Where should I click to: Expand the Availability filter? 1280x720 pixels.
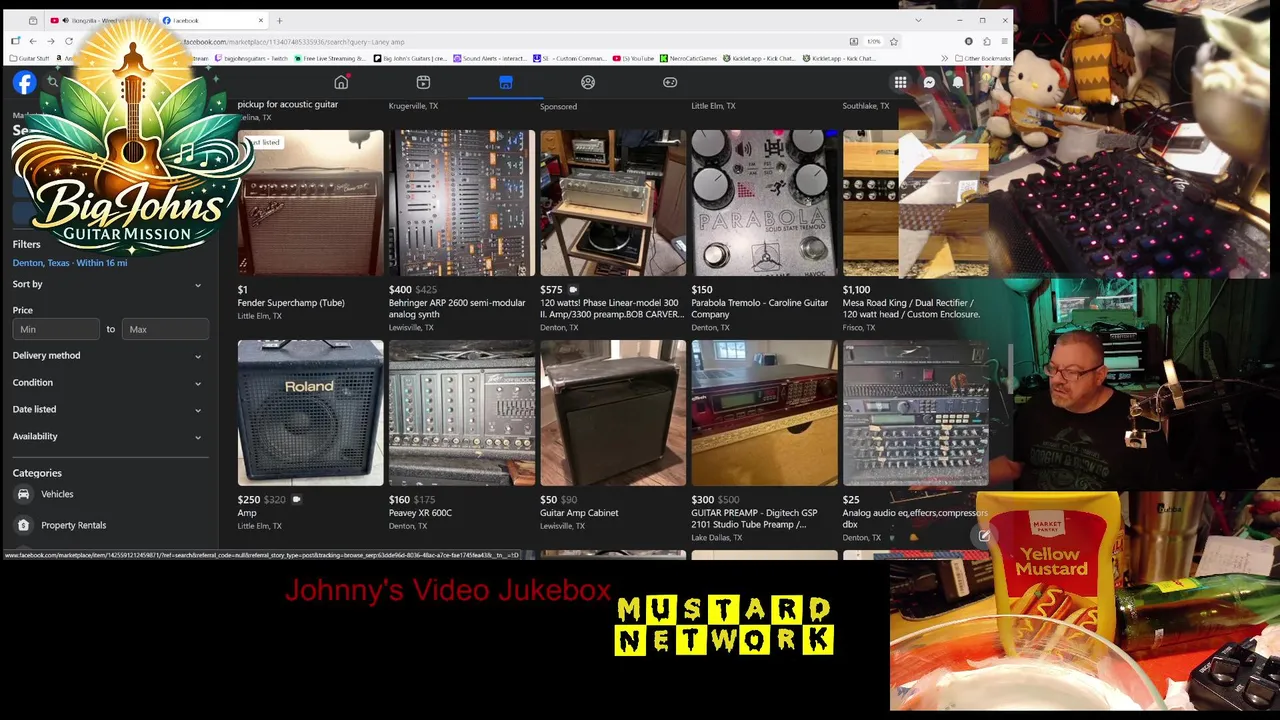tap(108, 436)
